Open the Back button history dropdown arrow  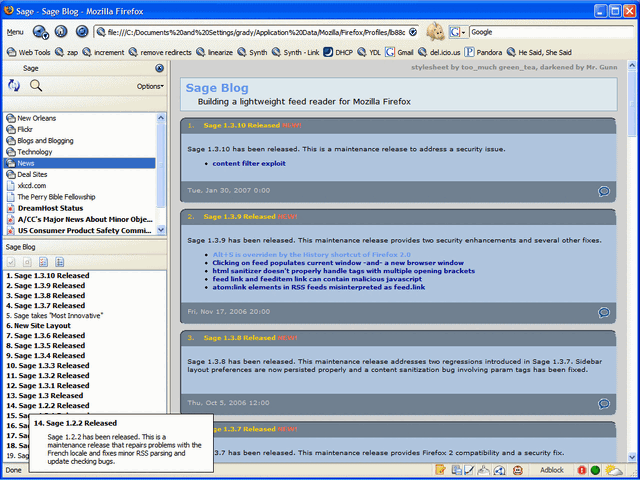click(46, 36)
